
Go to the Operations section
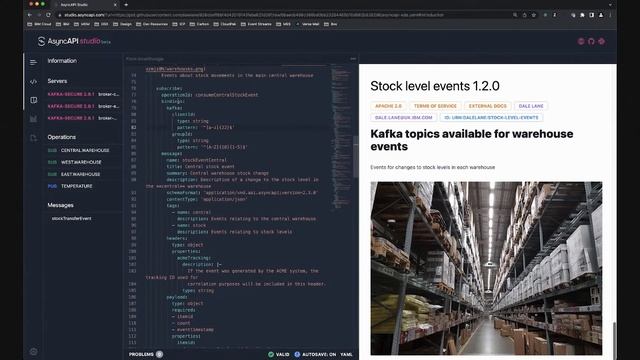point(62,137)
